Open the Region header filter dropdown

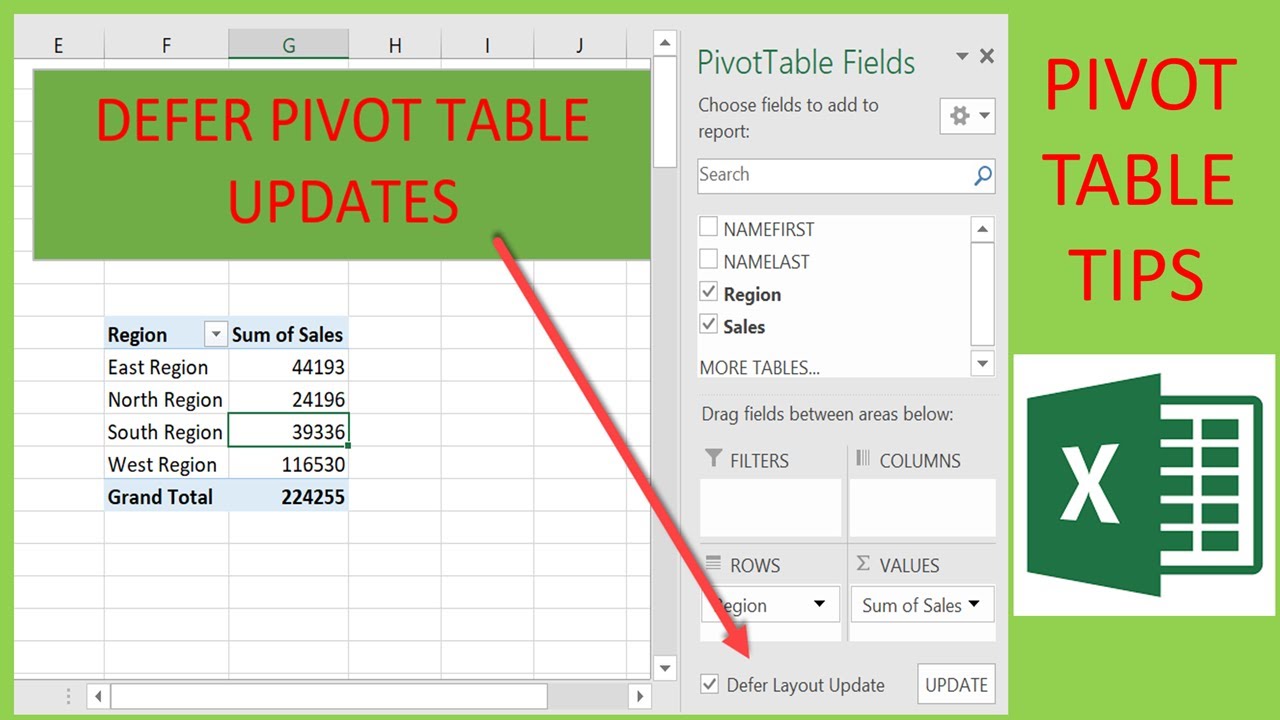[x=214, y=334]
